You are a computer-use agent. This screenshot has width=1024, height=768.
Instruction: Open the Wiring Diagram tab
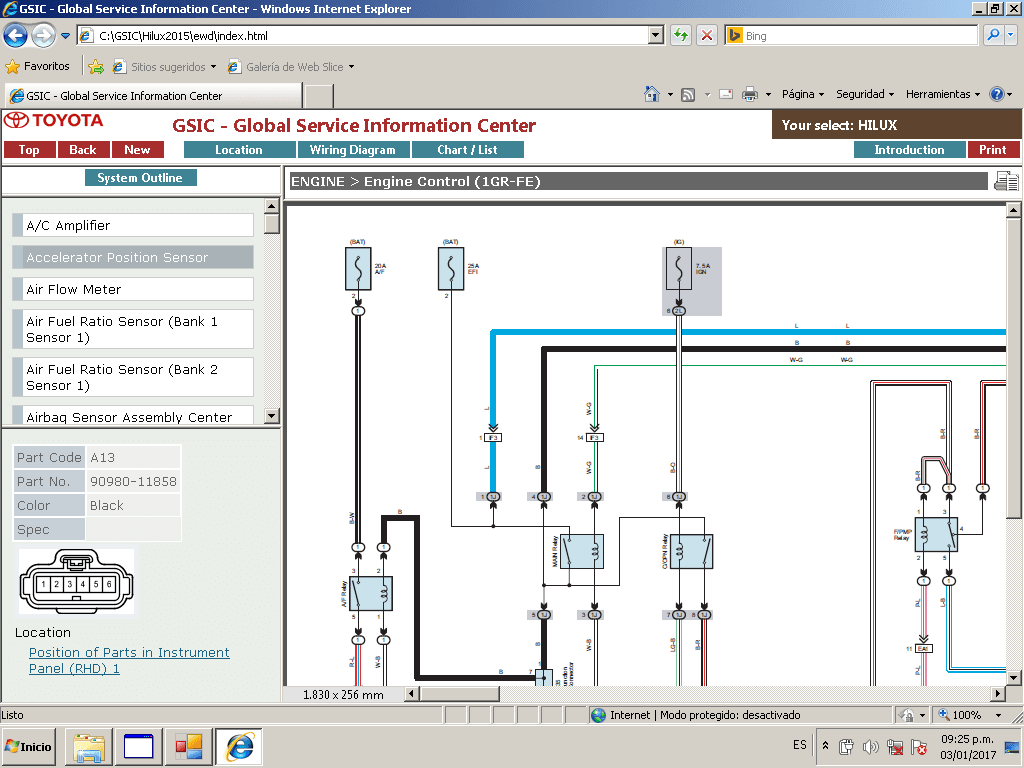pos(353,150)
